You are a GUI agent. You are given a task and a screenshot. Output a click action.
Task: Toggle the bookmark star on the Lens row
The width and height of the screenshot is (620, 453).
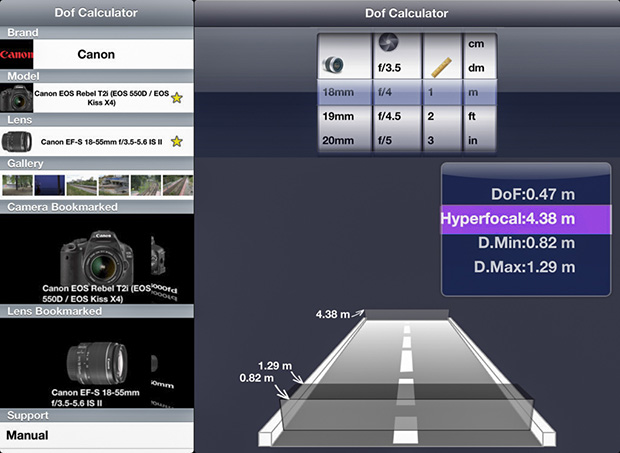(x=177, y=141)
